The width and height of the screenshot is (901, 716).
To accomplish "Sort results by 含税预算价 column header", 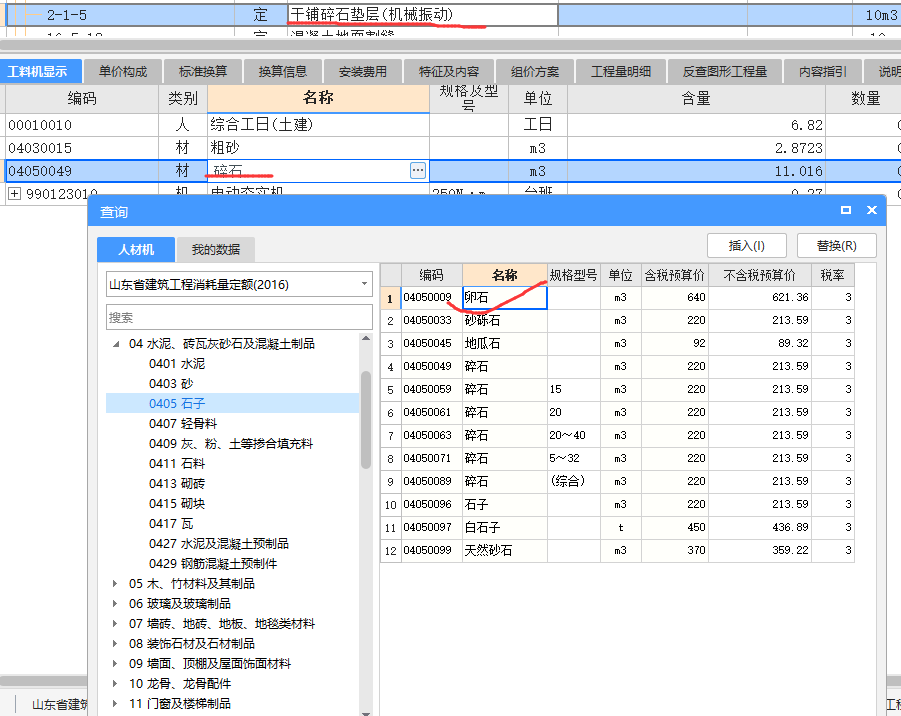I will coord(675,275).
